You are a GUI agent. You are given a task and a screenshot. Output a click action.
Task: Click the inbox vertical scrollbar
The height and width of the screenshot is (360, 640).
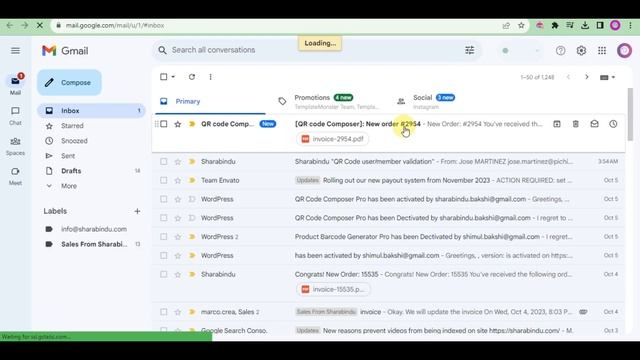(630, 114)
